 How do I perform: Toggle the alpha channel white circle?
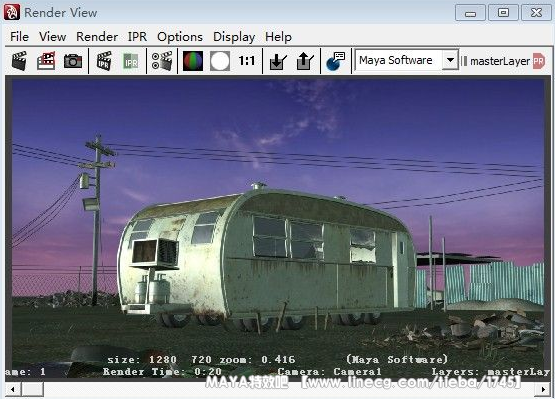(x=220, y=61)
